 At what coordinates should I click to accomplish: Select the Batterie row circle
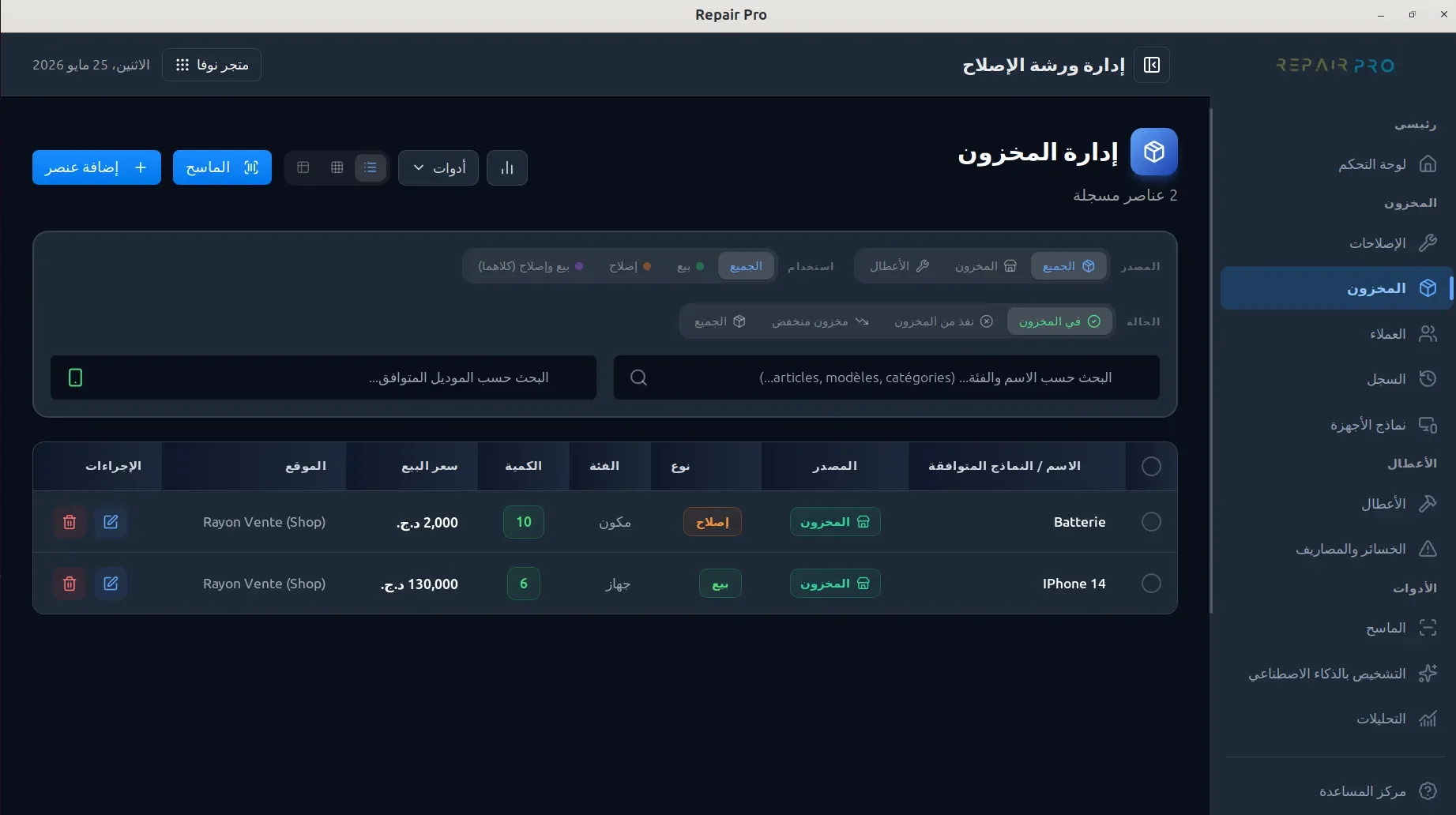tap(1151, 522)
